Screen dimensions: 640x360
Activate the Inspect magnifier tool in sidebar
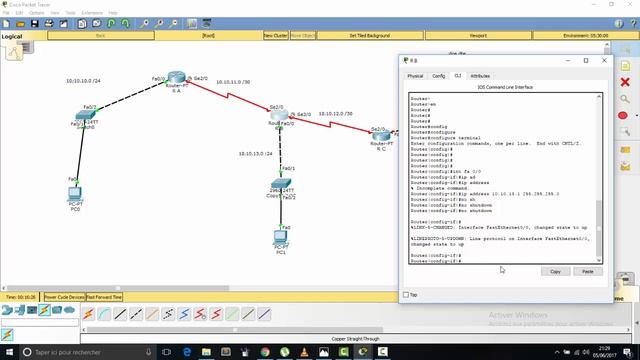point(625,99)
